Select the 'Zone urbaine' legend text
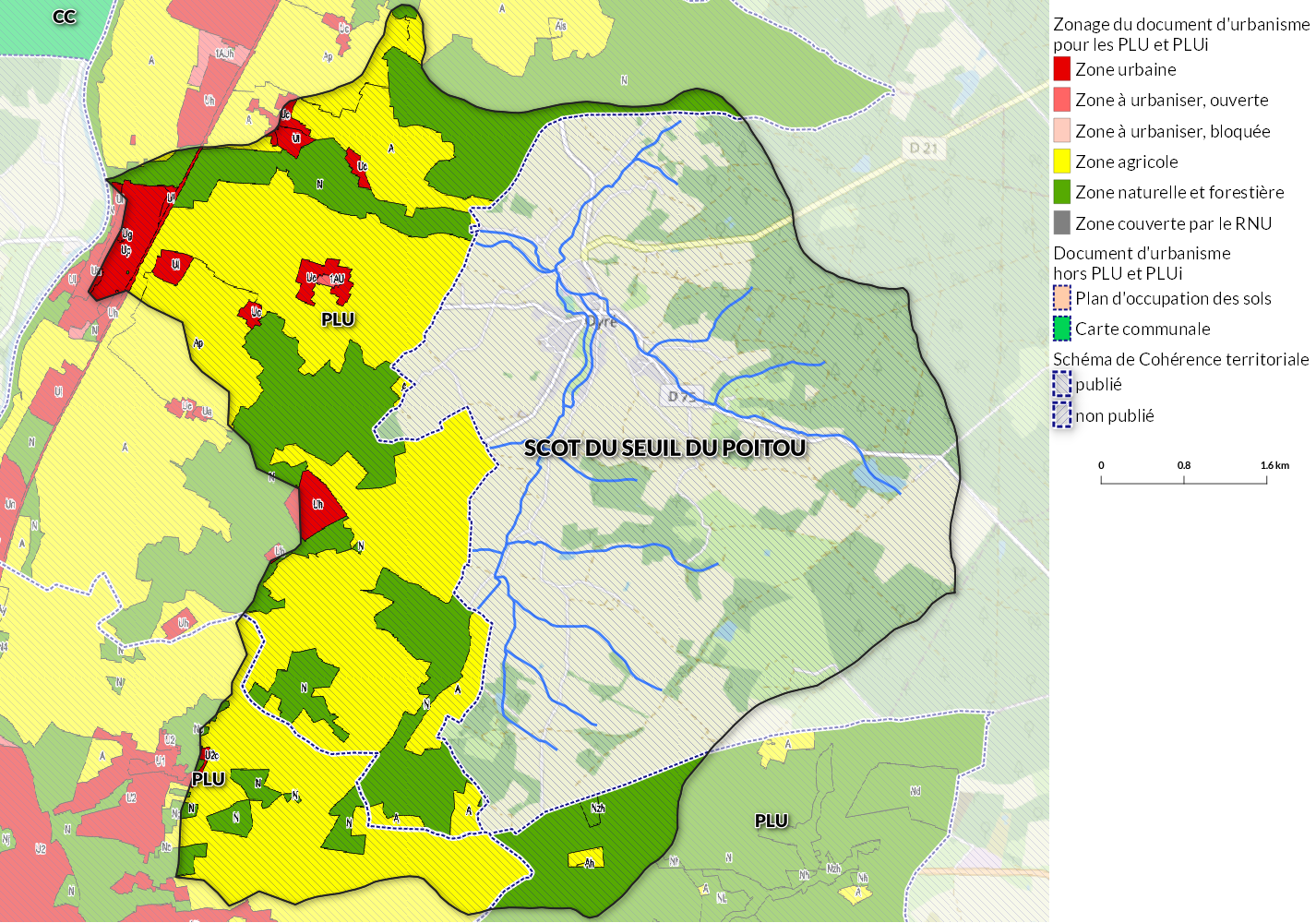The image size is (1316, 923). (x=1126, y=69)
